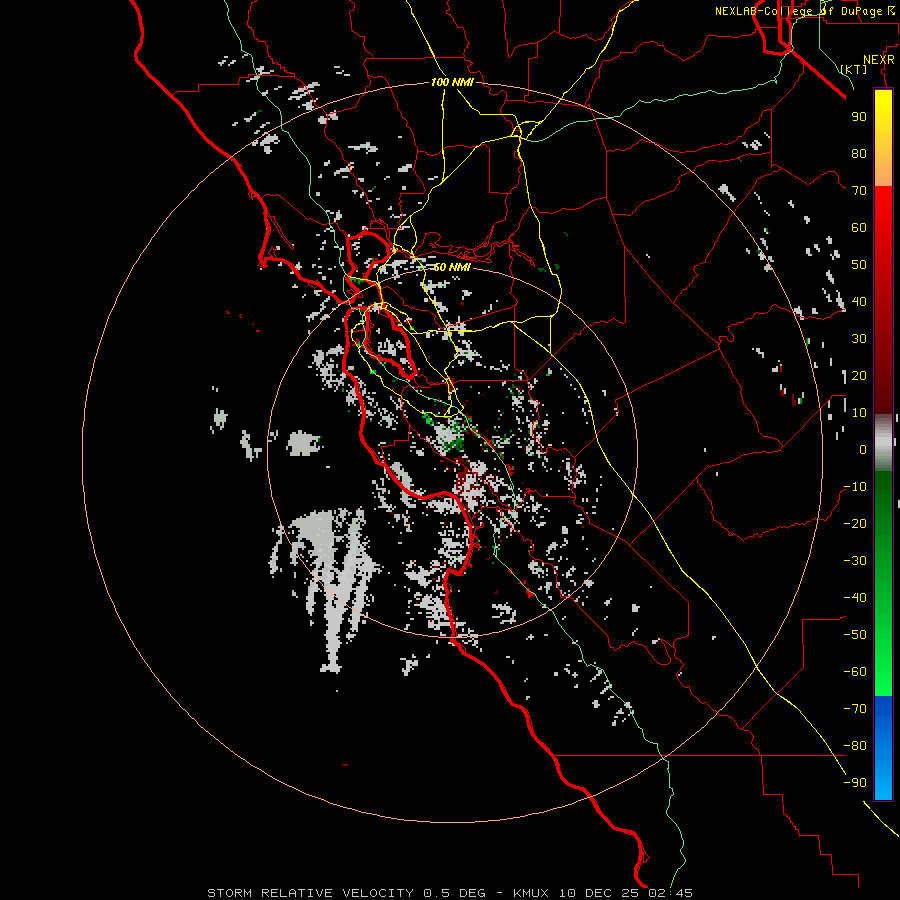Select the 20 value on velocity scale
The image size is (900, 900).
coord(859,375)
